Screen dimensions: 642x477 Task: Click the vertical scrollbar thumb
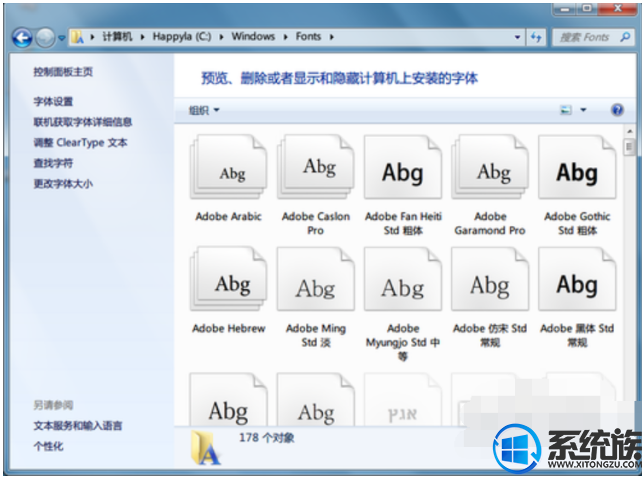pos(630,147)
